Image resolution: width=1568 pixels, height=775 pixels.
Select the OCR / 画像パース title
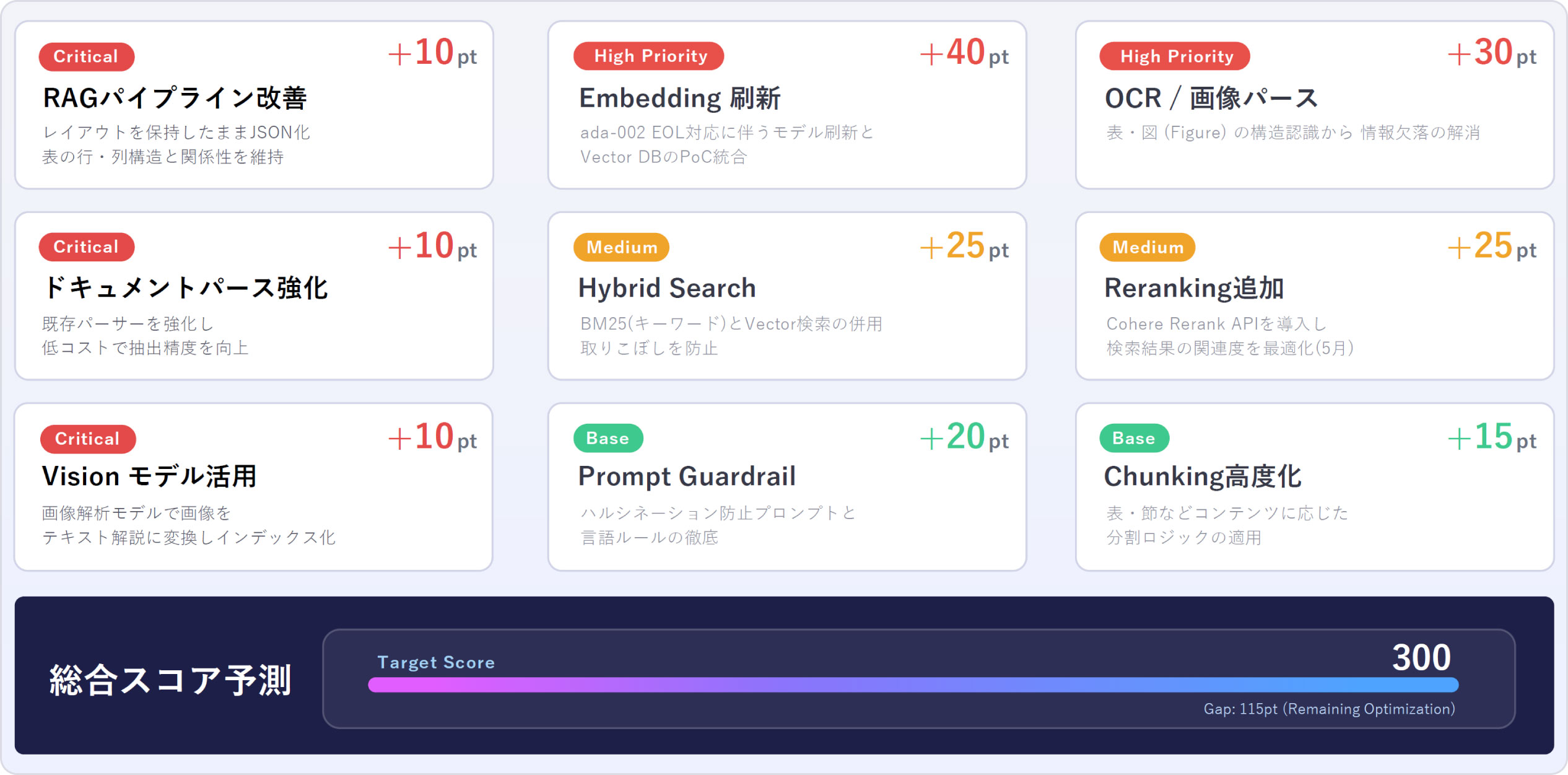[x=1211, y=98]
